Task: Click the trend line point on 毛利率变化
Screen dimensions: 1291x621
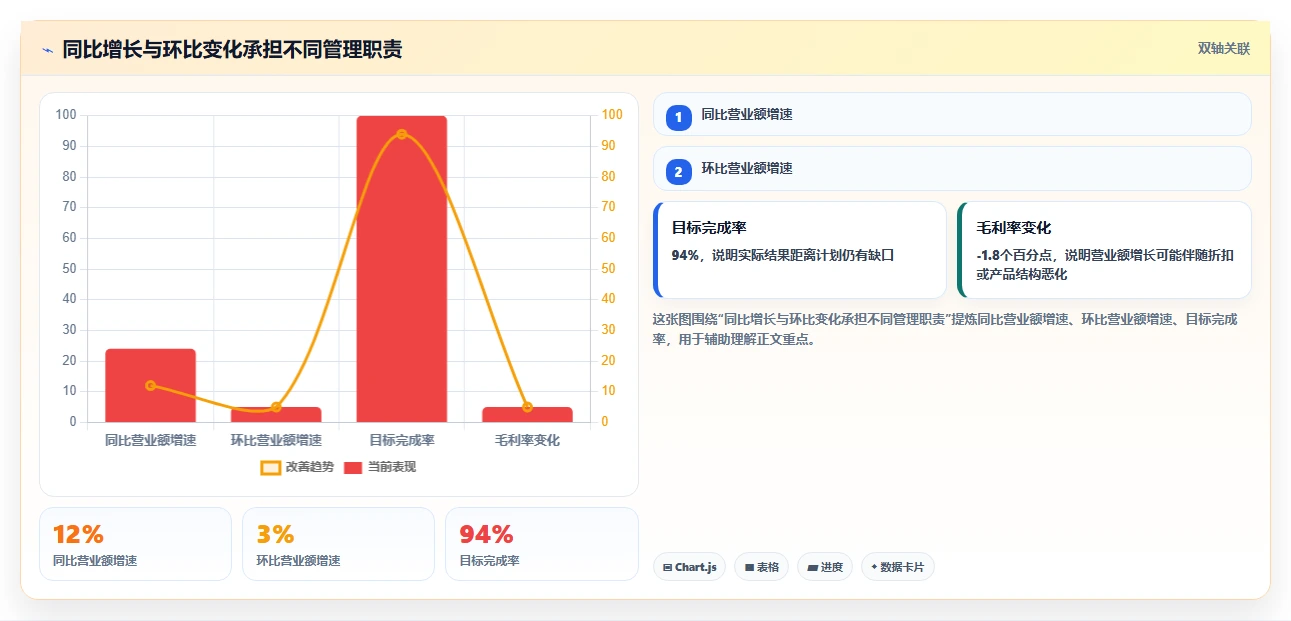Action: pos(527,407)
